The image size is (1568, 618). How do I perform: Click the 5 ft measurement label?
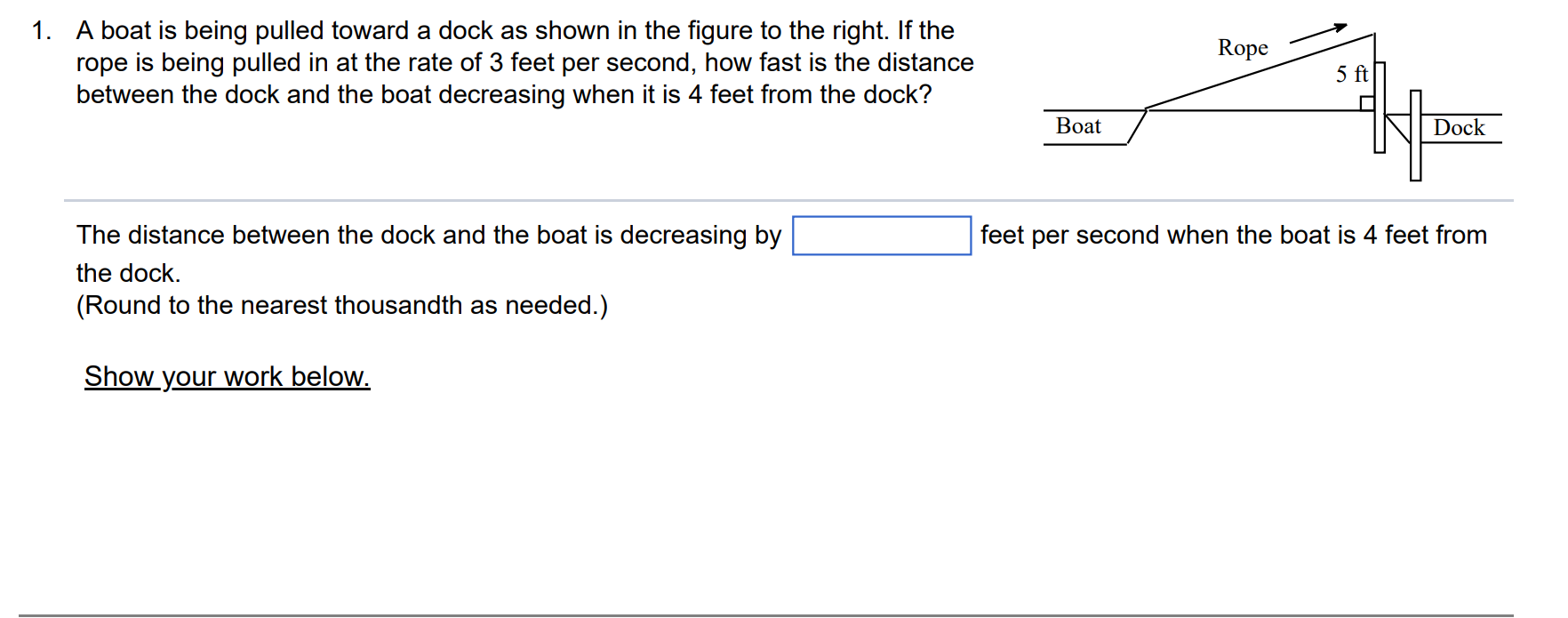click(x=1351, y=76)
